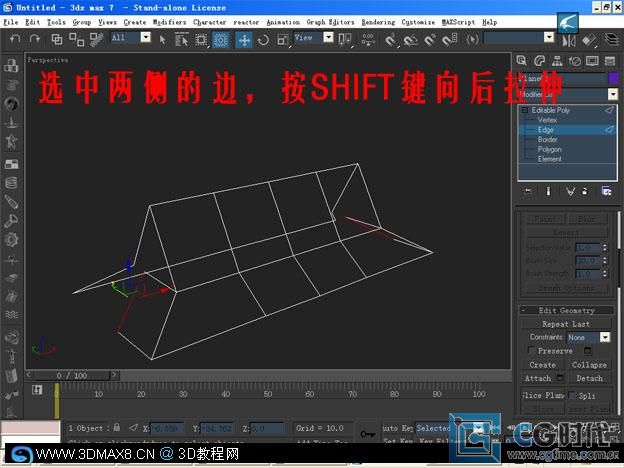Enable the Preserve checkbox
Screen dimensions: 624x468
(532, 350)
